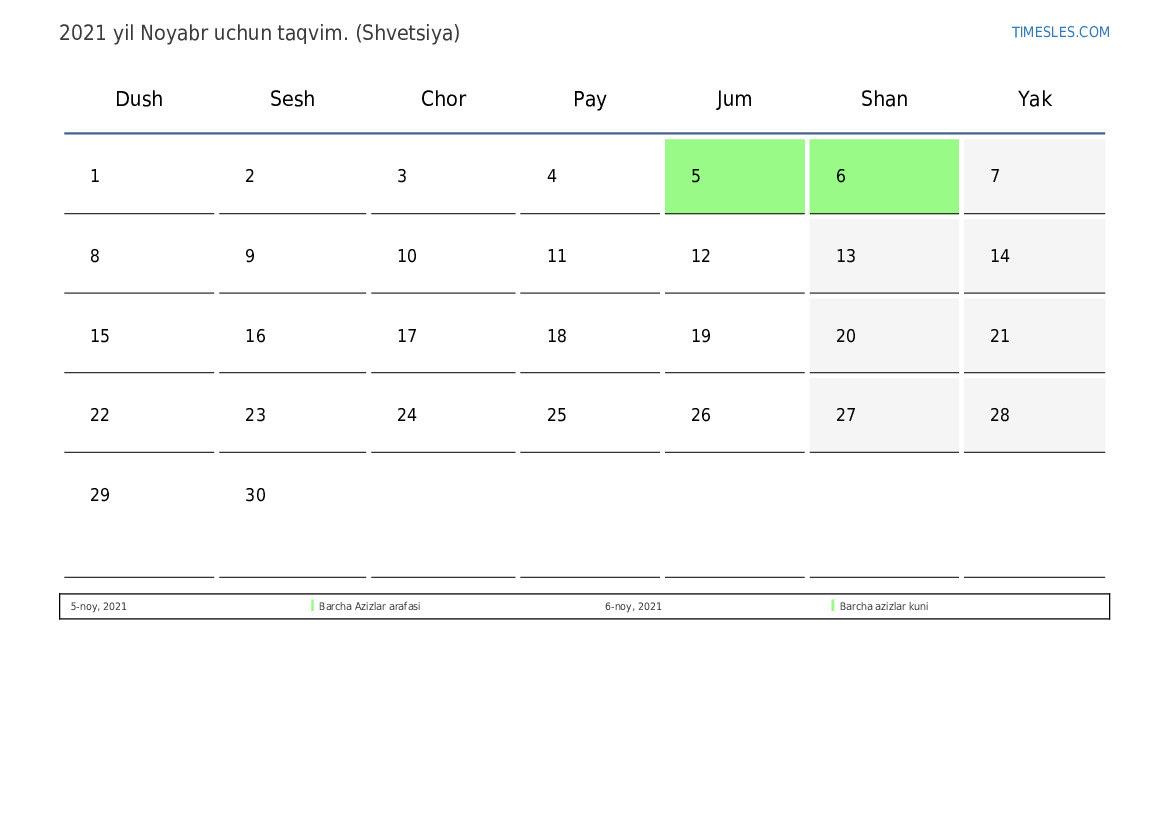The image size is (1169, 827).
Task: Click day 7 in the Yak column
Action: [x=1034, y=176]
